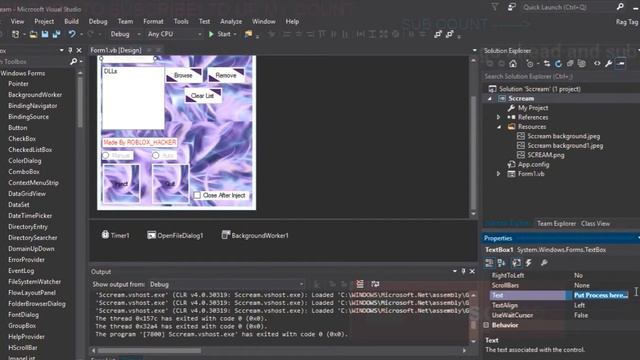Screen dimensions: 640x360
Task: Click the Save icon in main toolbar
Action: coord(45,34)
